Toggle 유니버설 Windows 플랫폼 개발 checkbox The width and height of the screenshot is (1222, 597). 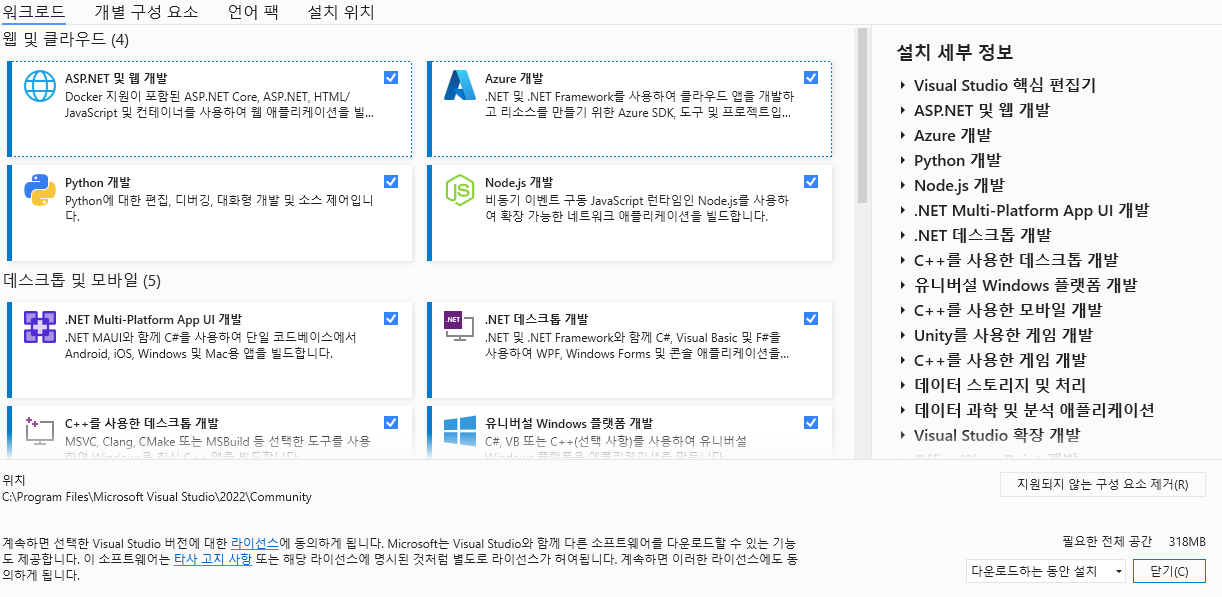pyautogui.click(x=811, y=422)
